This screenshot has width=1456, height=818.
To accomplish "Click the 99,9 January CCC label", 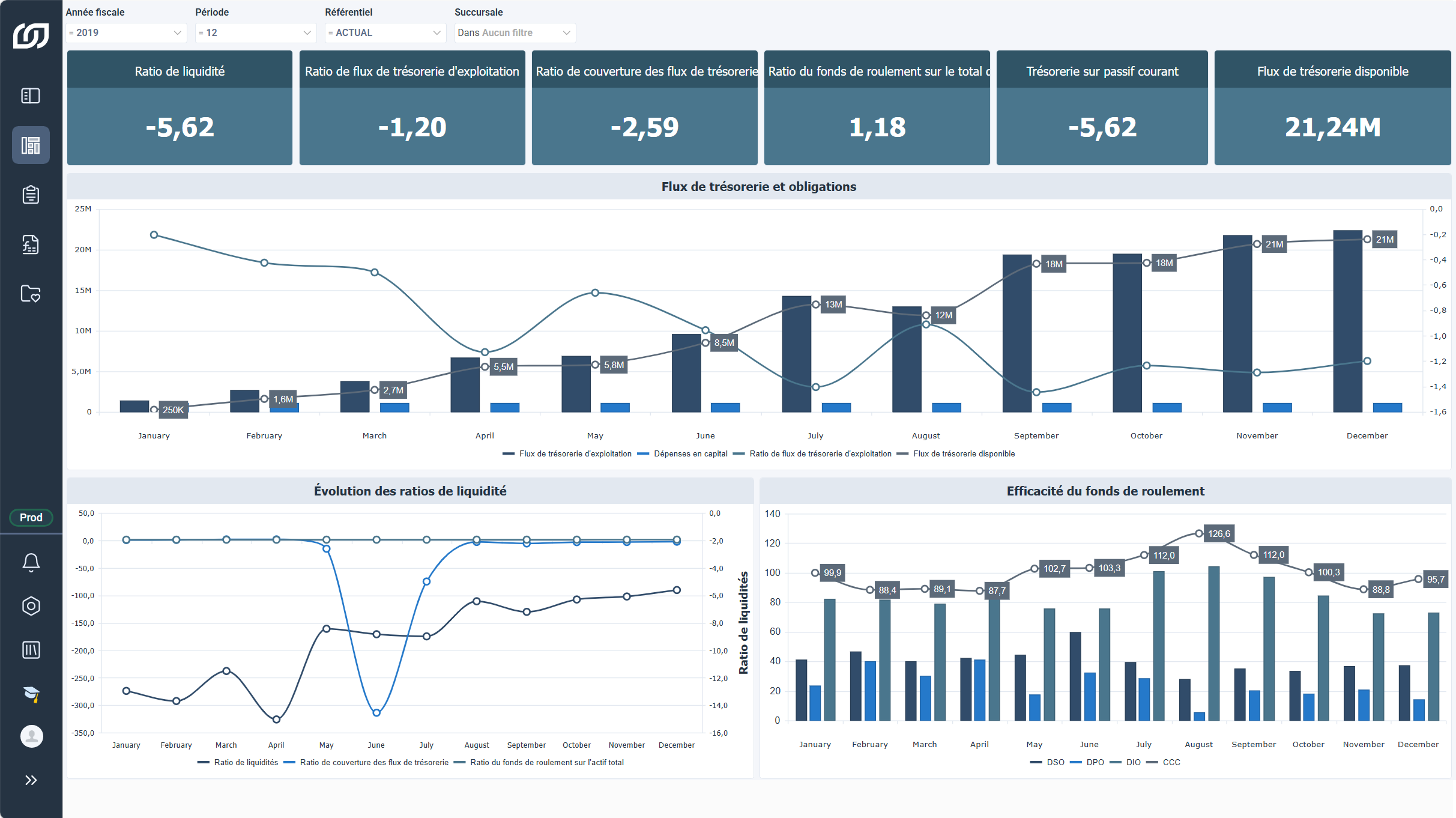I will pos(832,572).
